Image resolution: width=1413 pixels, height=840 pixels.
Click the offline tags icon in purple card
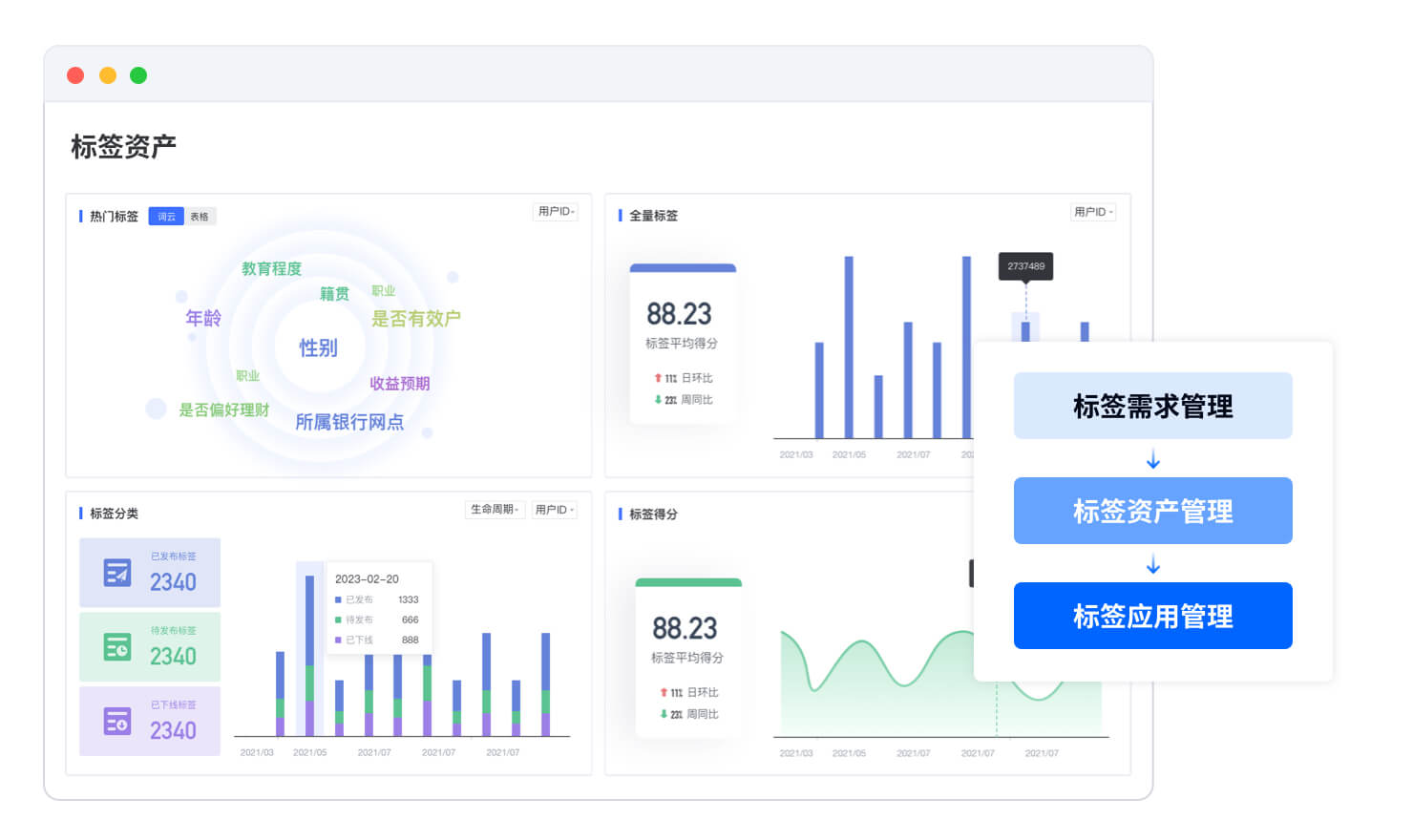point(116,722)
